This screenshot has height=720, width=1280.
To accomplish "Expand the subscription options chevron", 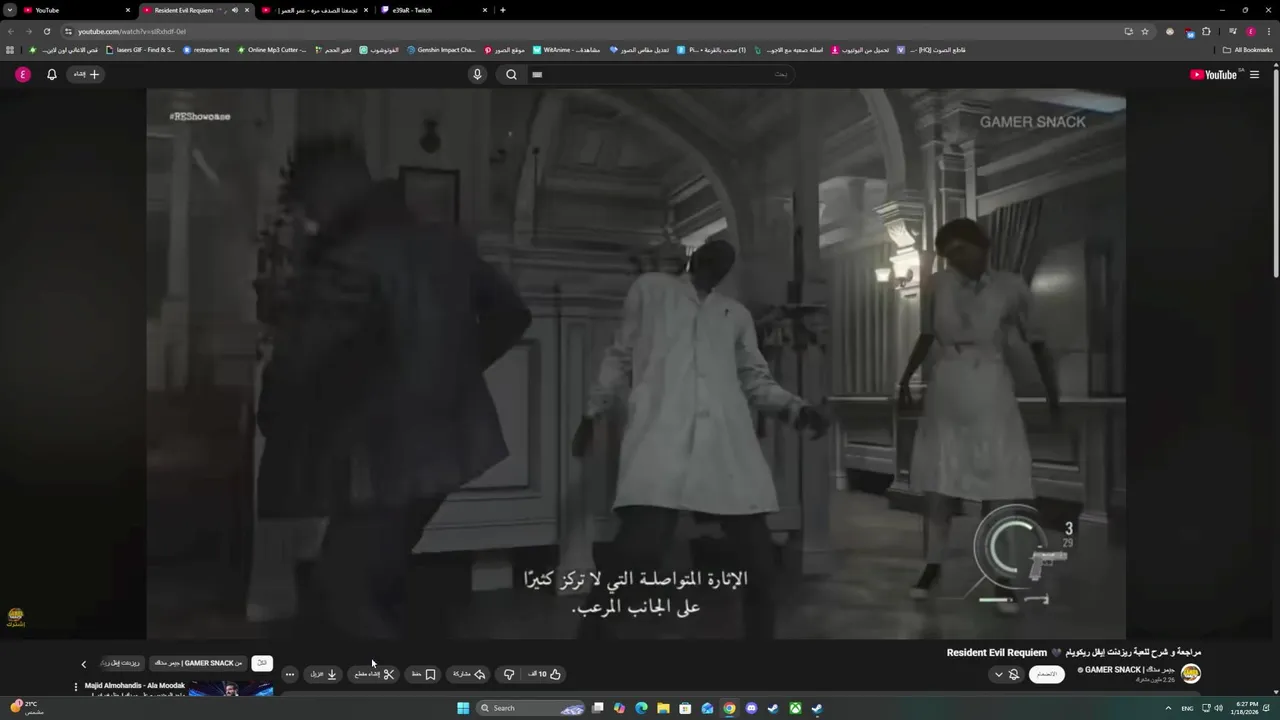I will pos(998,674).
